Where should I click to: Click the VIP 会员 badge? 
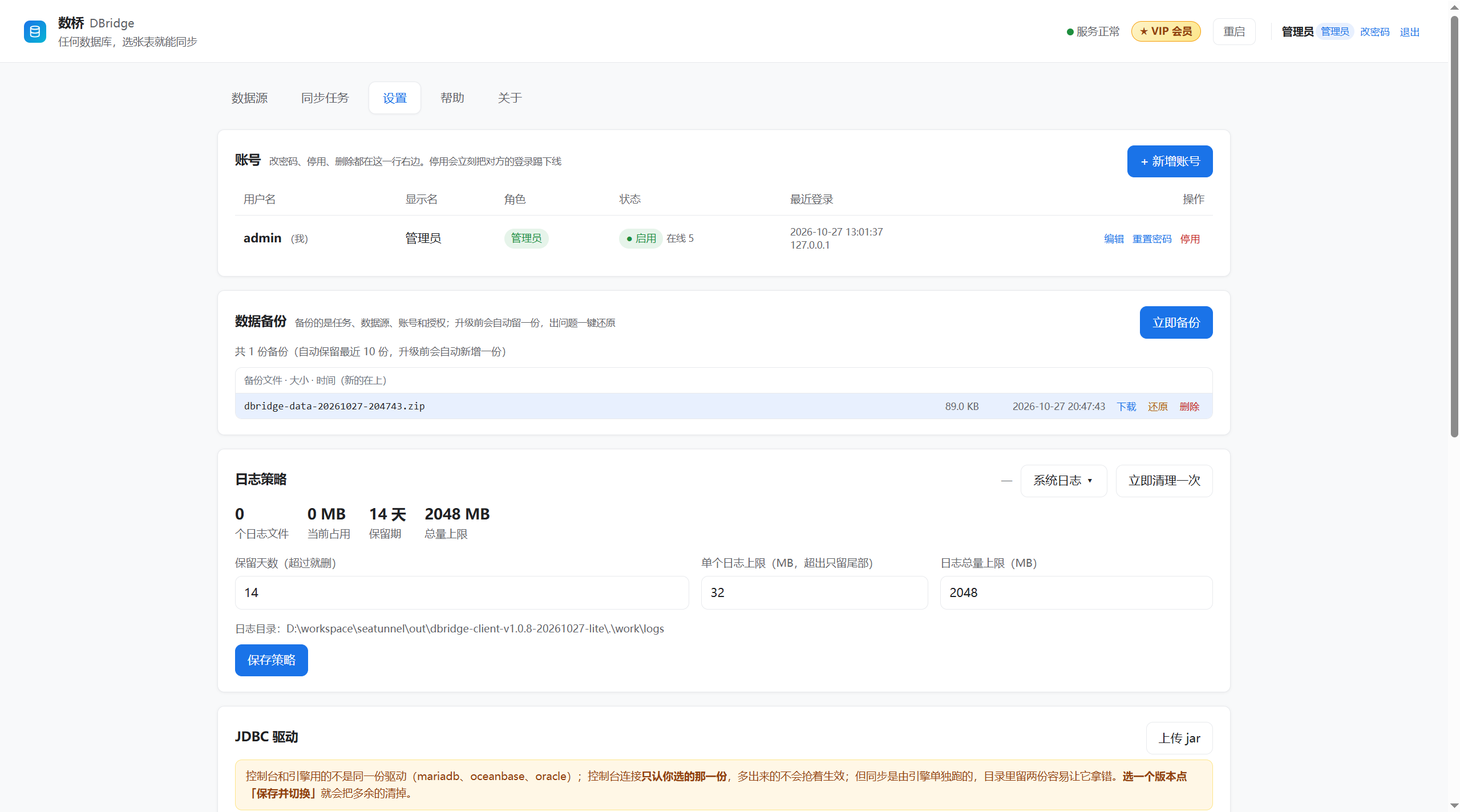(x=1166, y=31)
